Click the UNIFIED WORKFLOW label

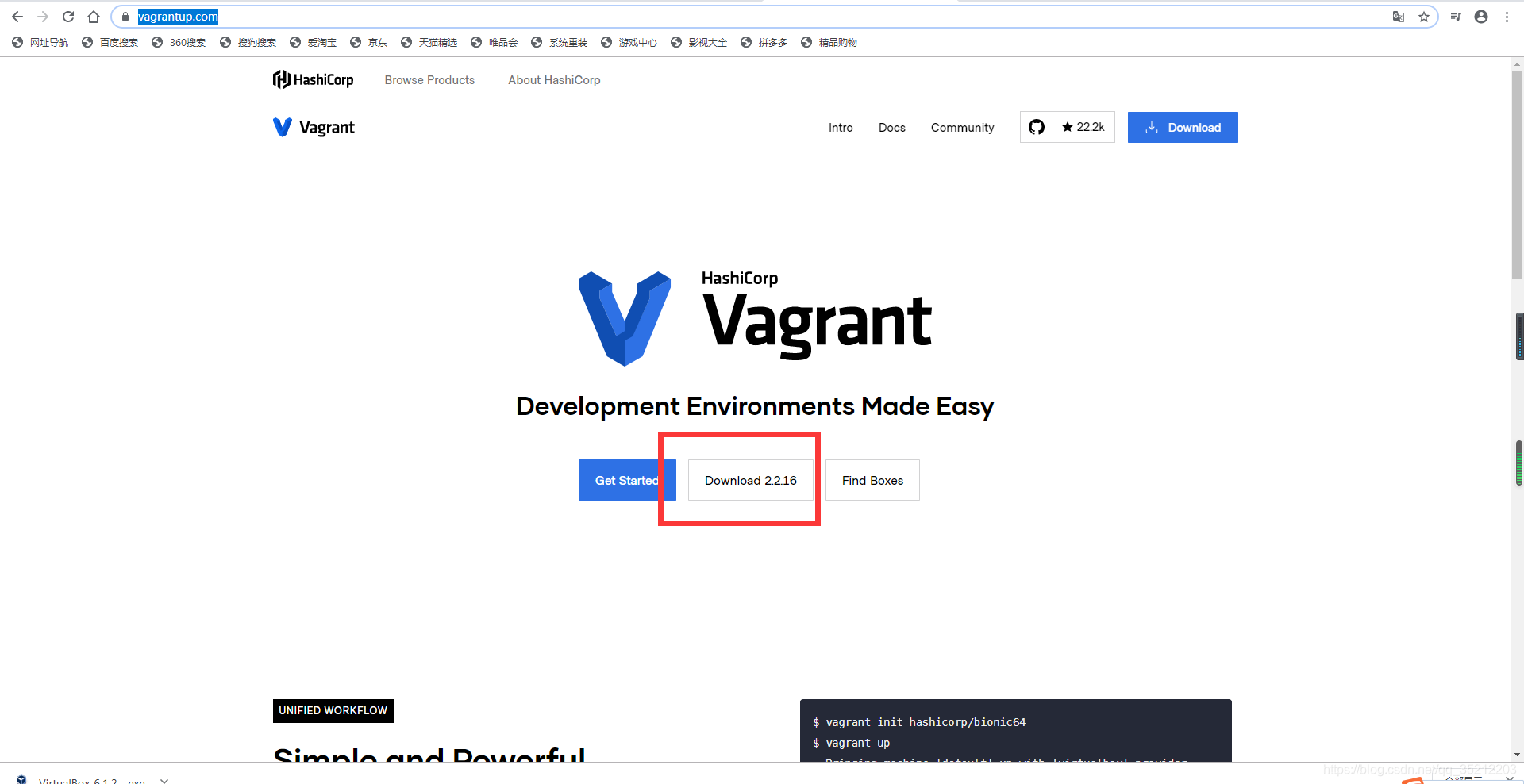(333, 710)
